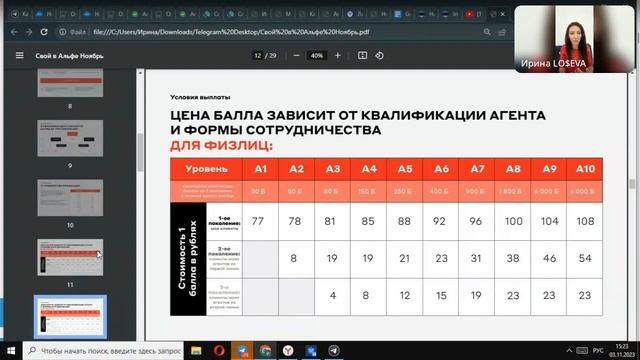Click the cell with value 38
640x360 pixels.
pyautogui.click(x=513, y=259)
